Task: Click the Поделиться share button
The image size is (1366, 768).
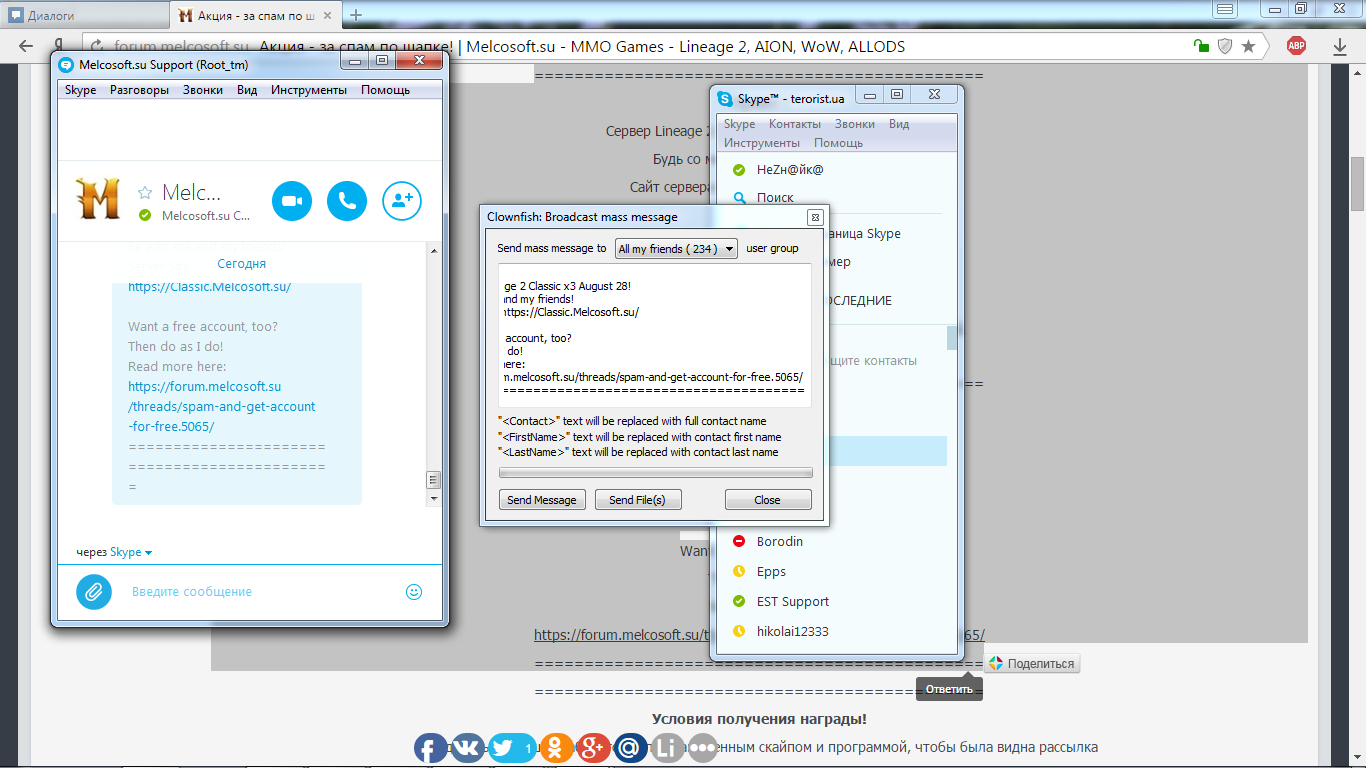Action: (1032, 664)
